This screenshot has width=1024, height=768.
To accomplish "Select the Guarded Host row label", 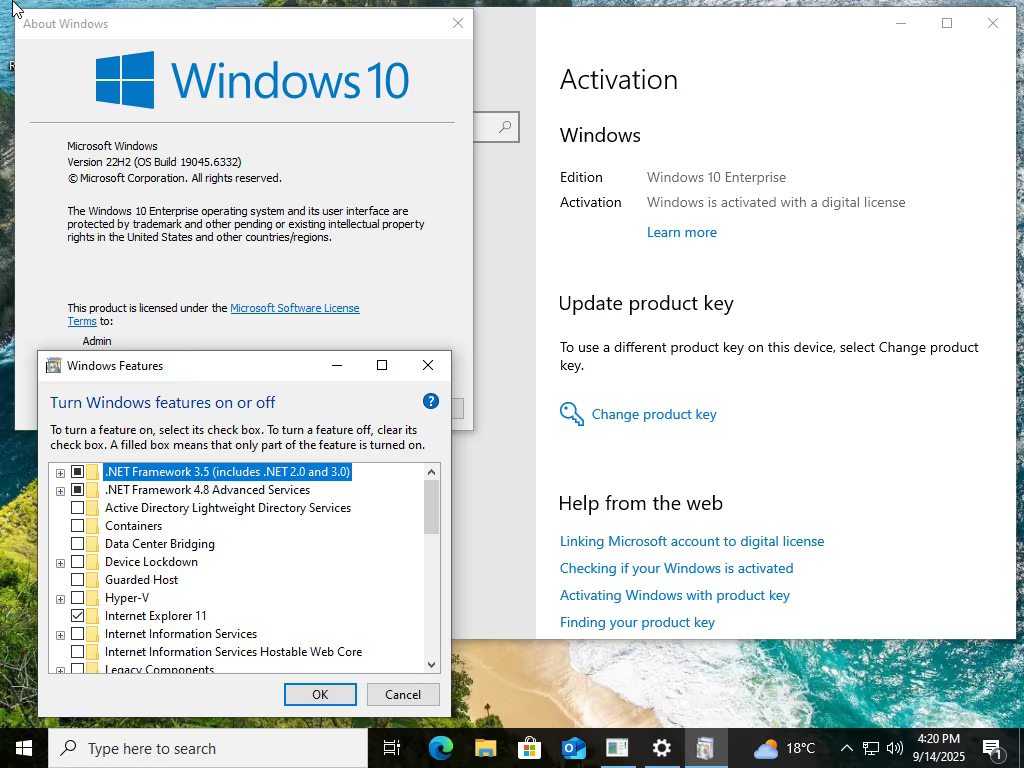I will pos(141,580).
